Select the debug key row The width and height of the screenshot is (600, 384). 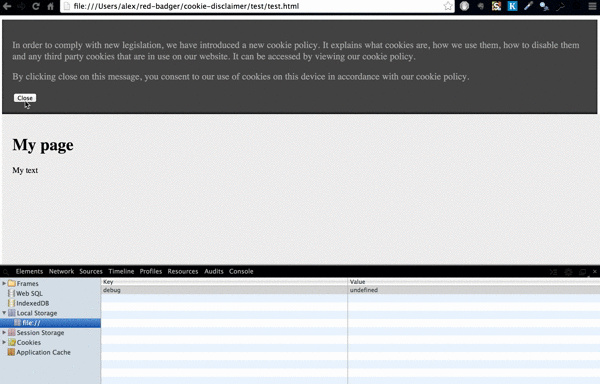click(351, 290)
